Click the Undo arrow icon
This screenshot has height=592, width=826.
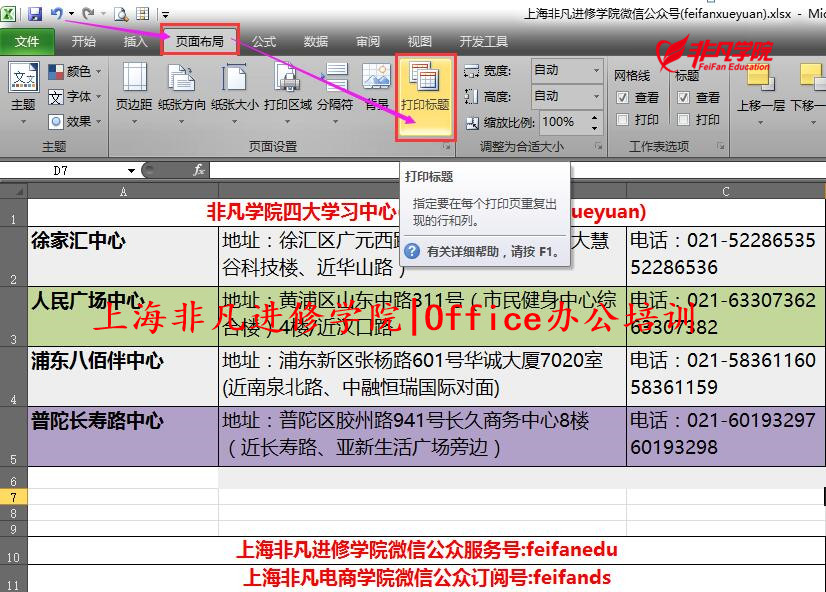pos(57,14)
